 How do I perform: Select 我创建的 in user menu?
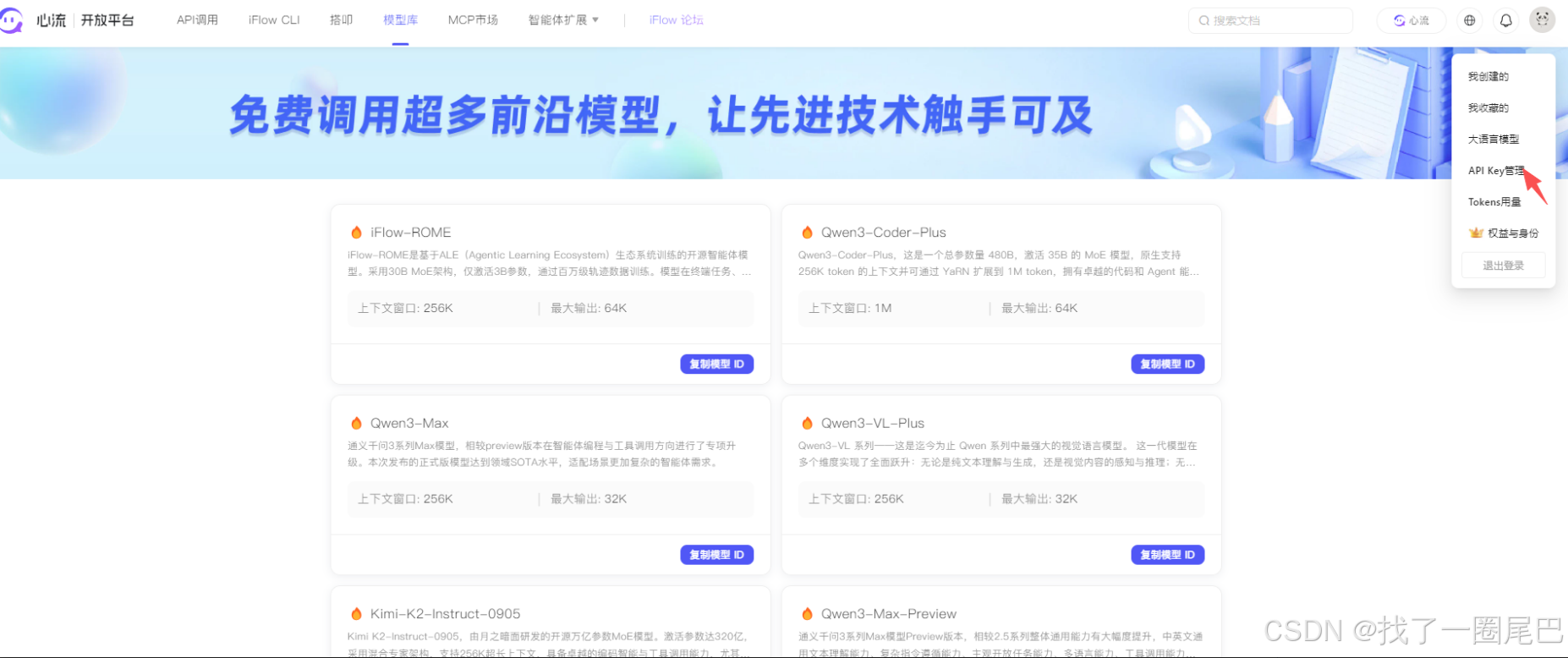[1489, 76]
